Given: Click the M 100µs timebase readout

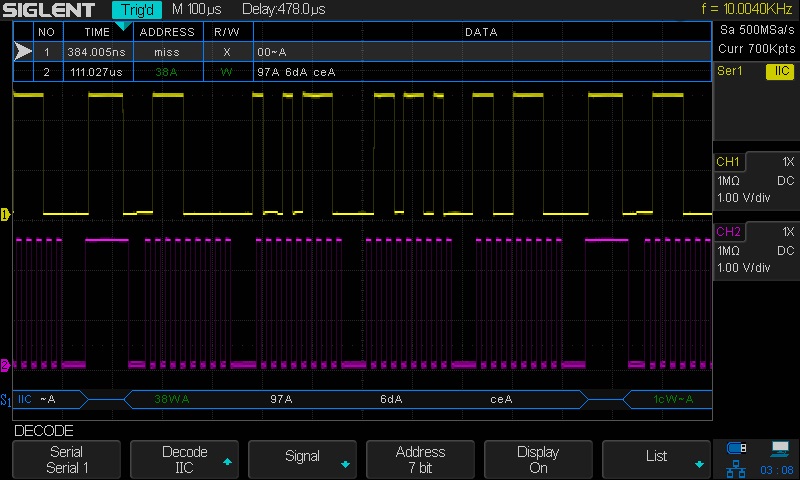Looking at the screenshot, I should coord(196,9).
